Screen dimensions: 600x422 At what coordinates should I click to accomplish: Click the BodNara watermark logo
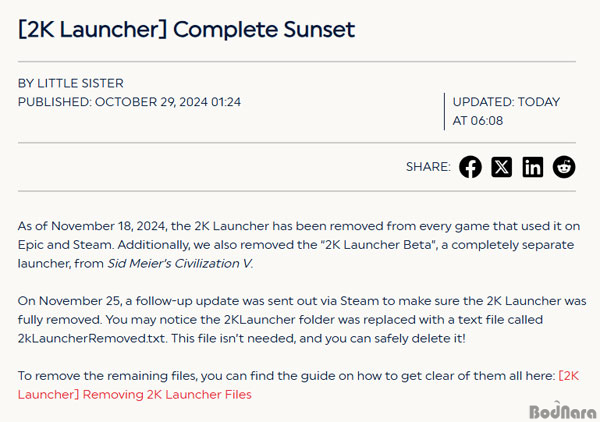(x=562, y=411)
